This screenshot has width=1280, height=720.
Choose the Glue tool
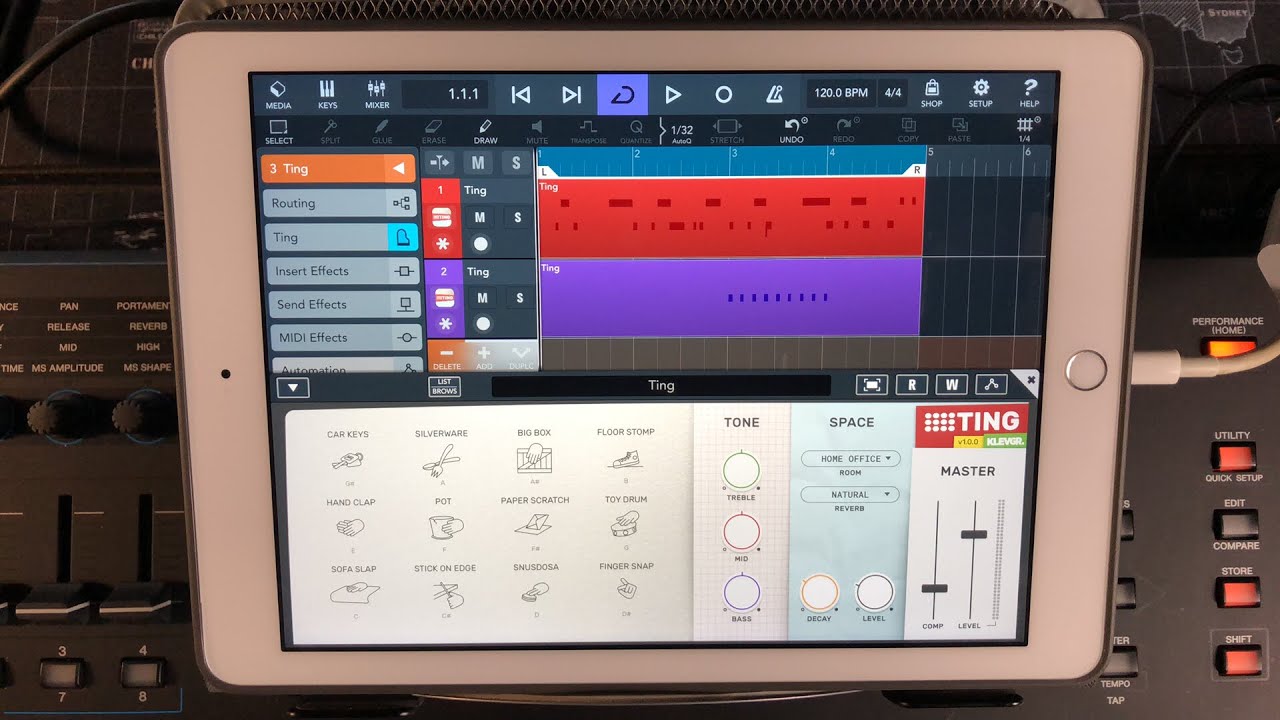coord(382,131)
